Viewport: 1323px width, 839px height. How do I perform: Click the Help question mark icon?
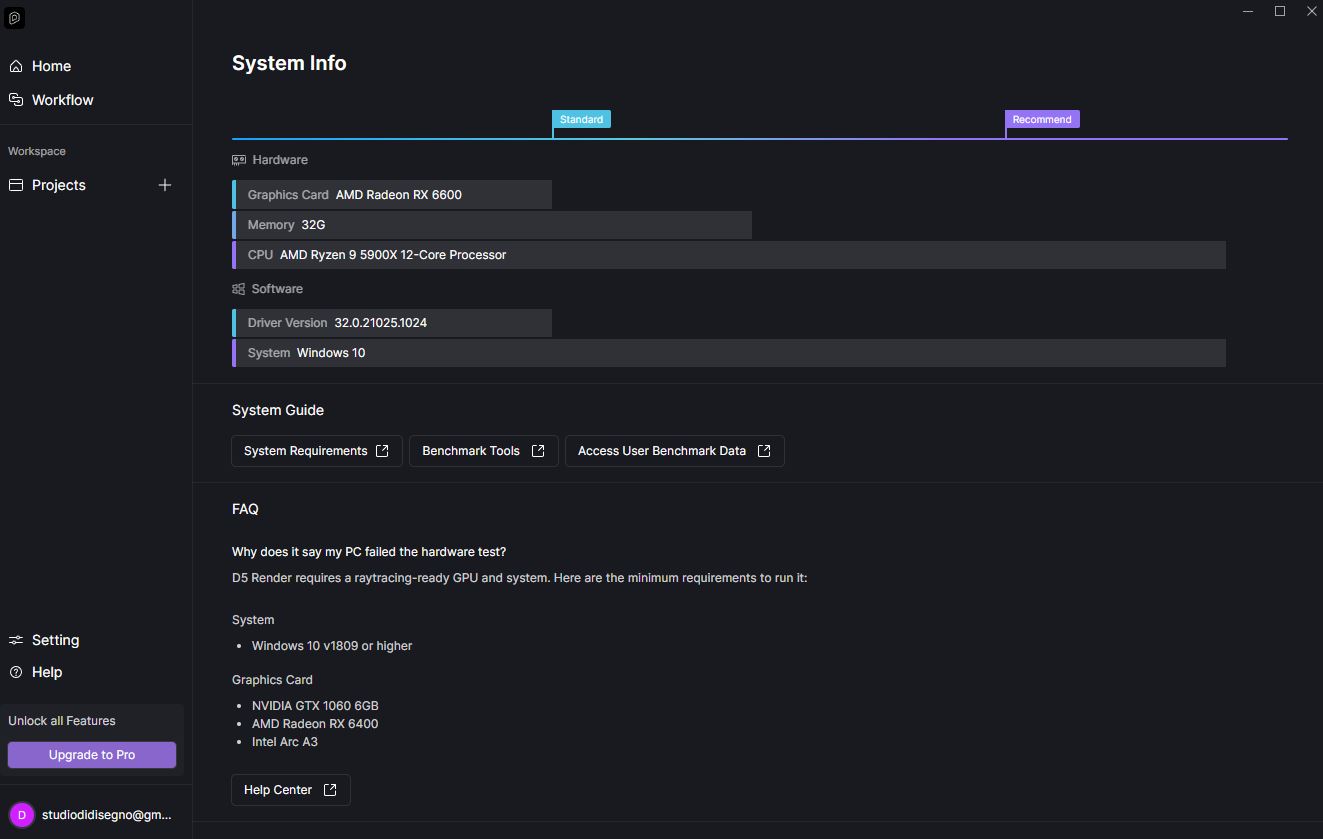pos(16,672)
